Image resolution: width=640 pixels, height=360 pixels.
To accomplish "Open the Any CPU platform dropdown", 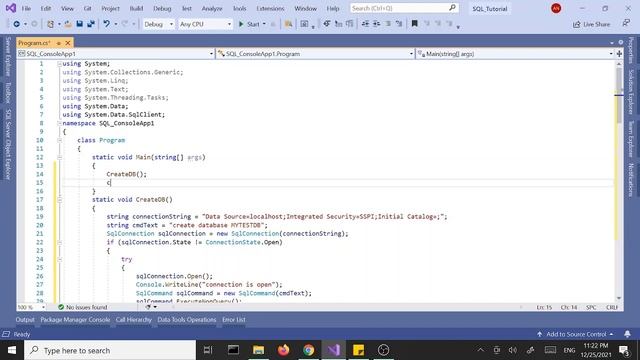I will tap(205, 24).
